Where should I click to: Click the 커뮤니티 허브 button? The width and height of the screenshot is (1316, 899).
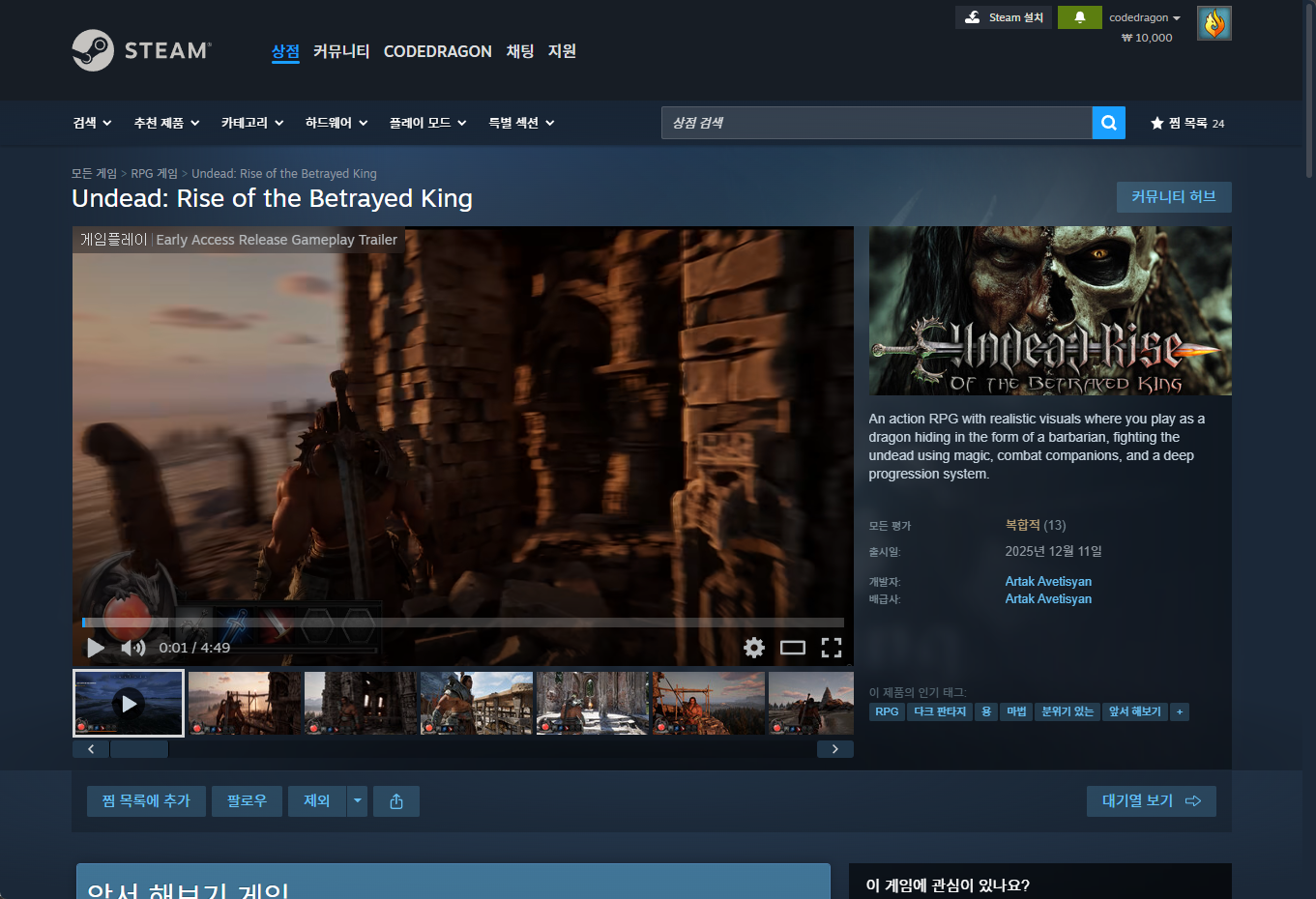[1174, 197]
